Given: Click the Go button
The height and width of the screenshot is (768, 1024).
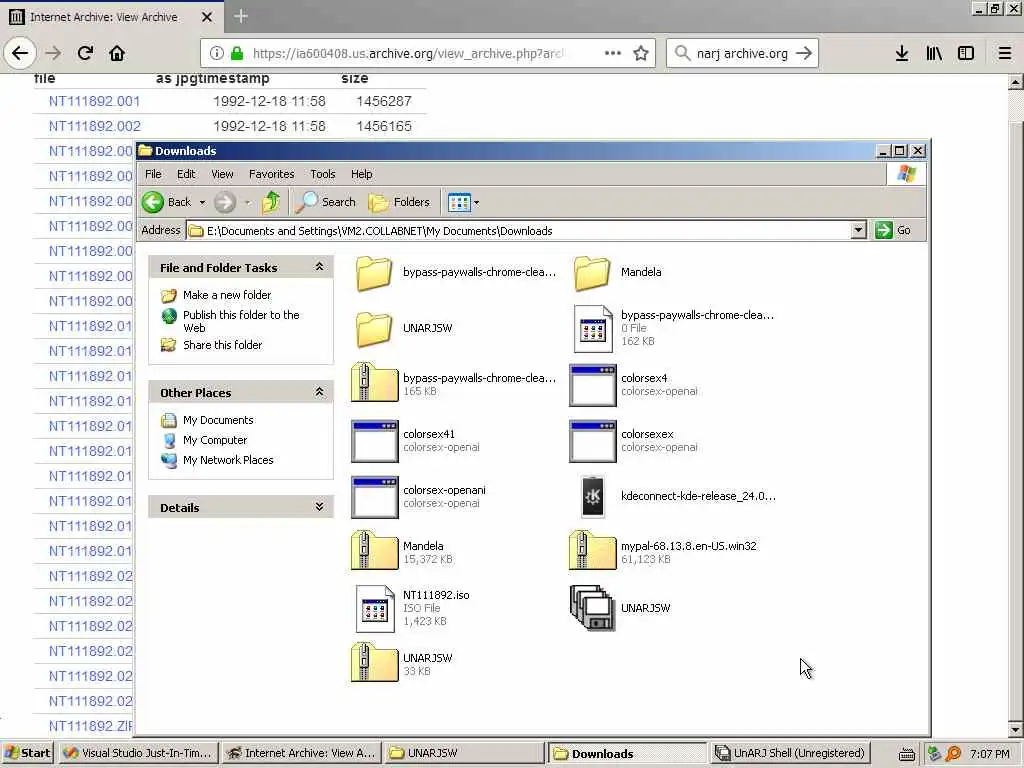Looking at the screenshot, I should coord(893,230).
